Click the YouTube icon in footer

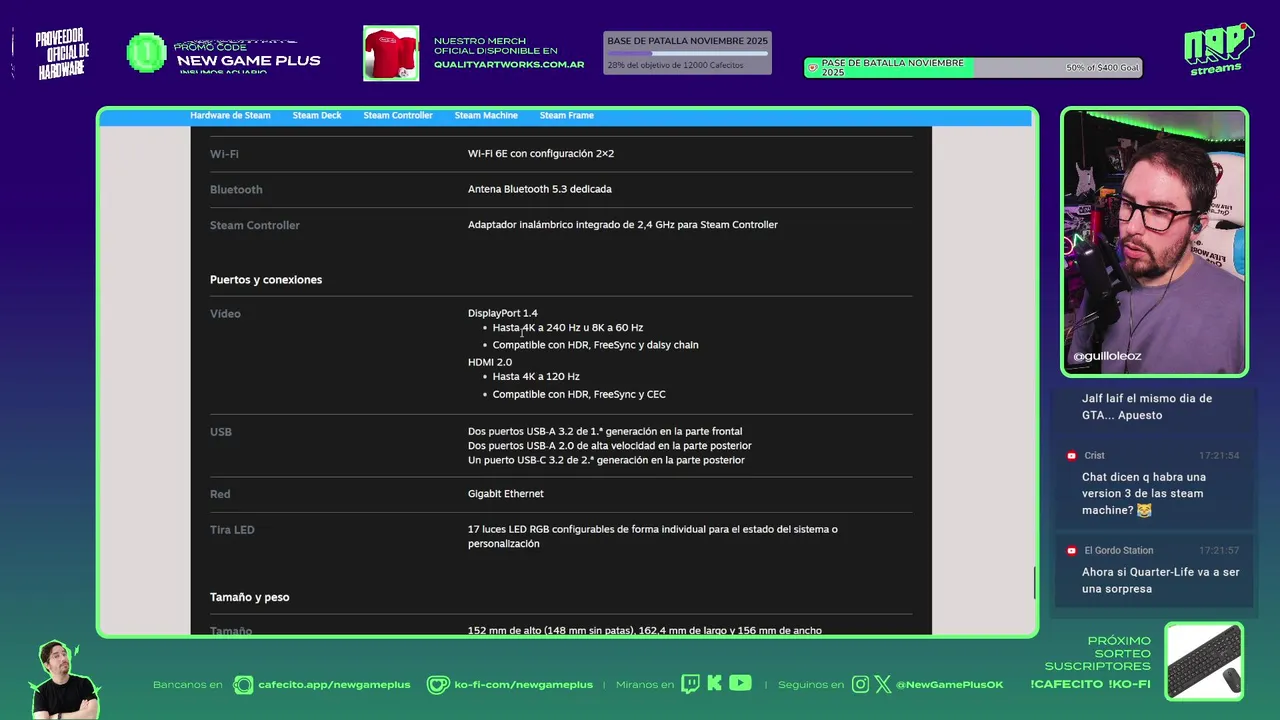pos(740,683)
